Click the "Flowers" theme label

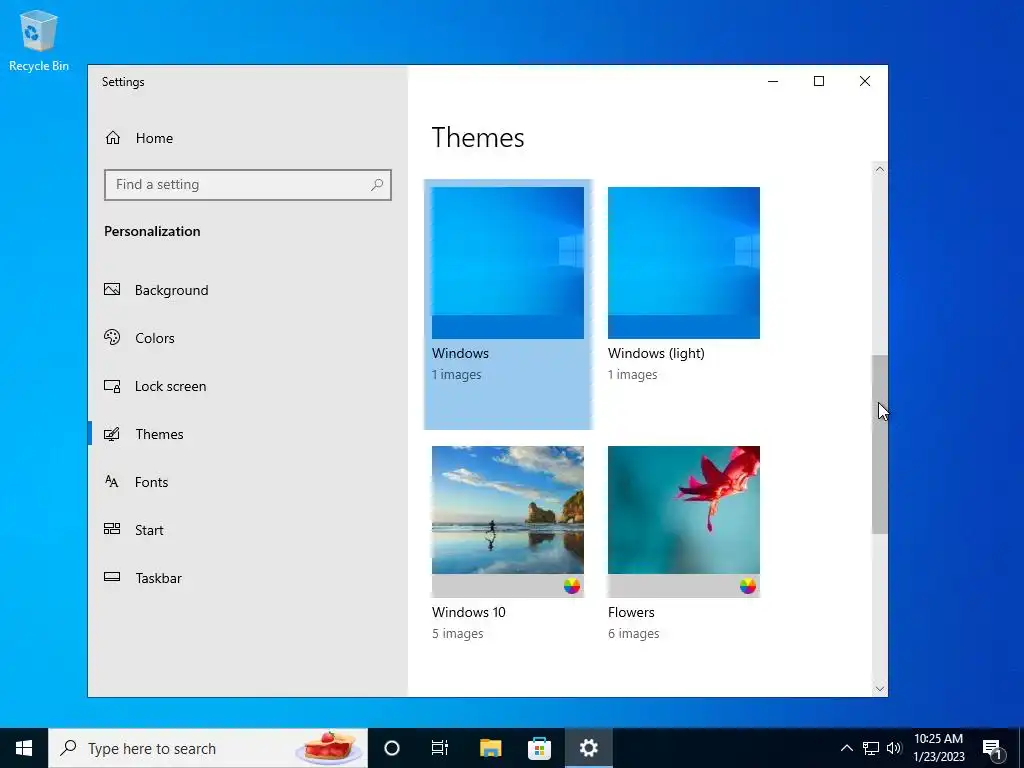click(x=631, y=612)
